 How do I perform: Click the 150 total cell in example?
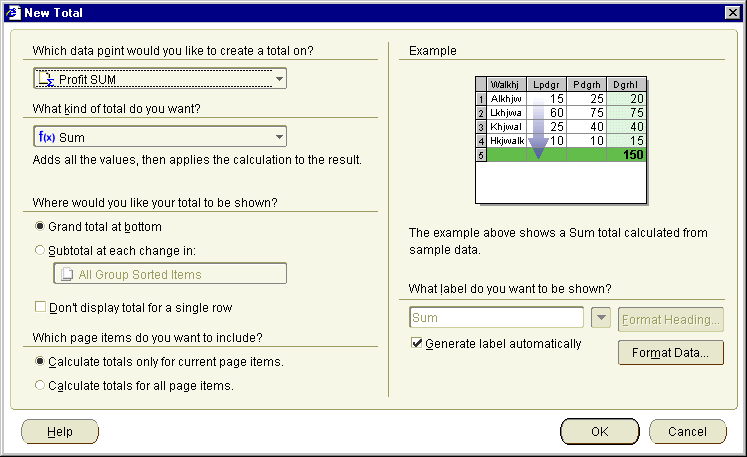tap(626, 154)
